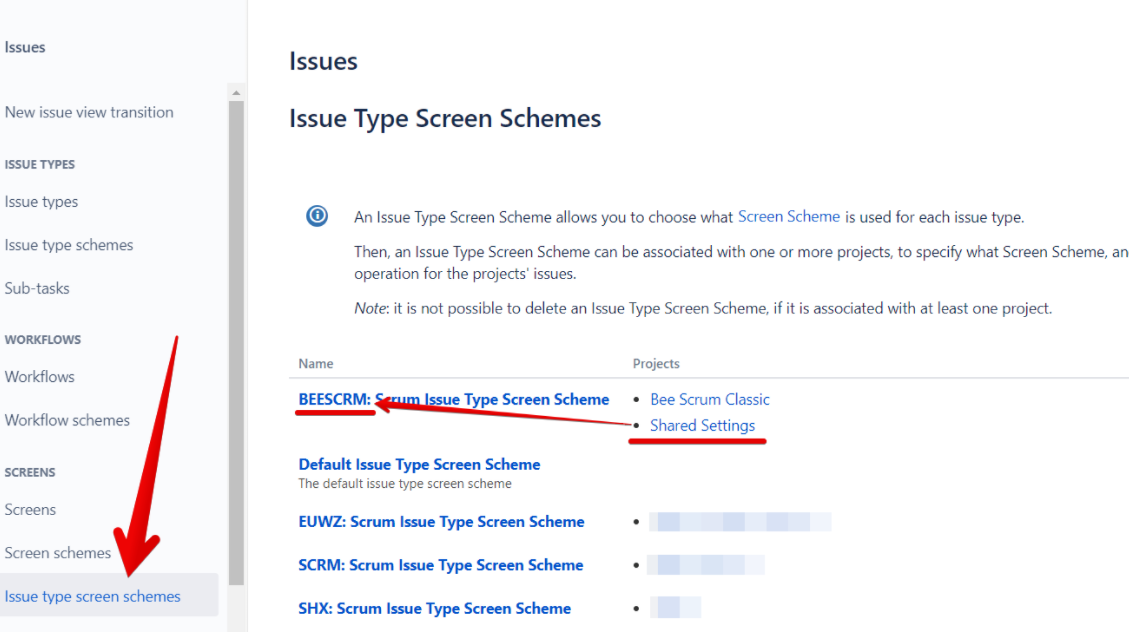Select BEESCRM: Scrum Issue Type Screen Scheme
This screenshot has height=632, width=1129.
[x=453, y=399]
